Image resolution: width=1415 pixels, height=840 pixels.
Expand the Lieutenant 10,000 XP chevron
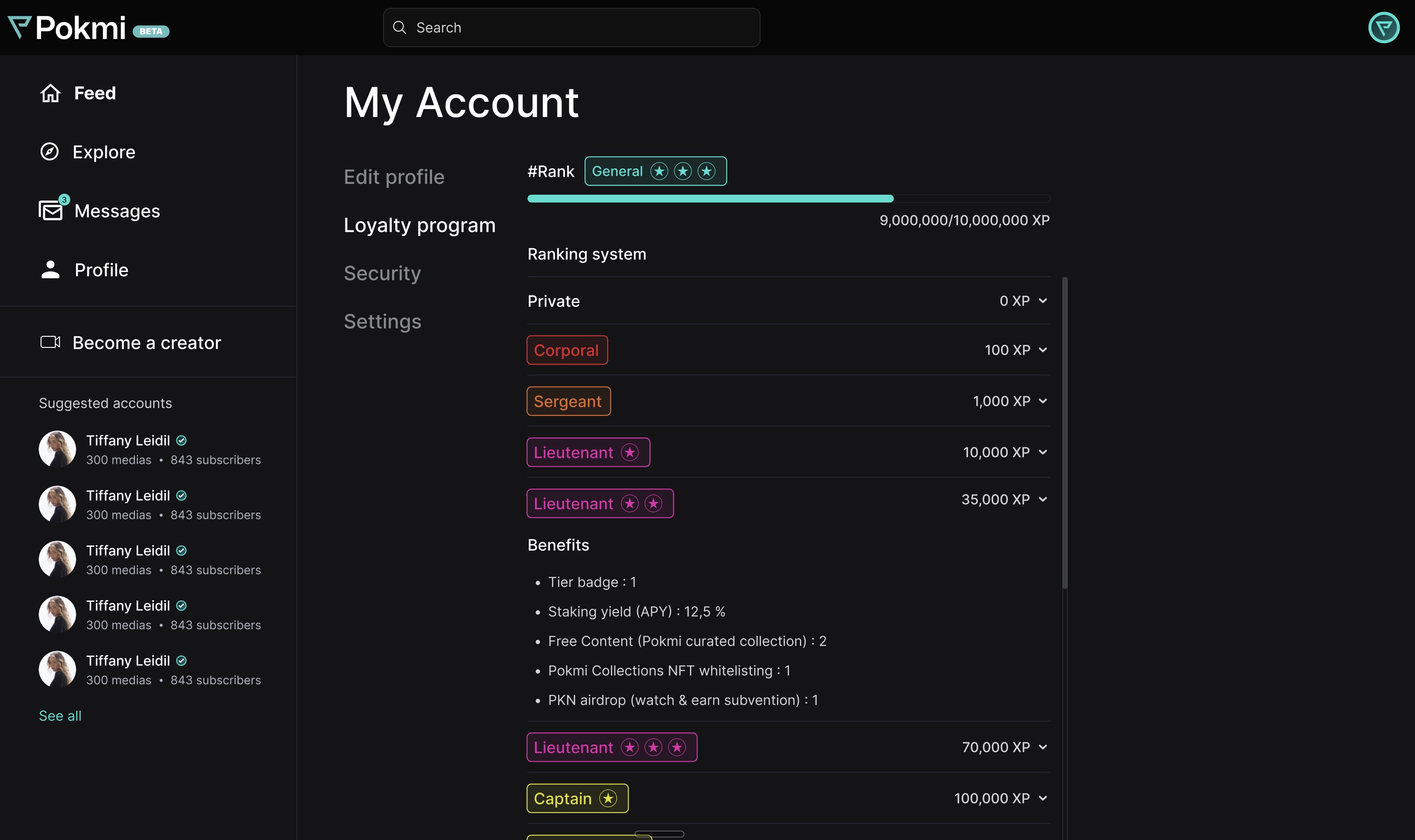coord(1042,452)
